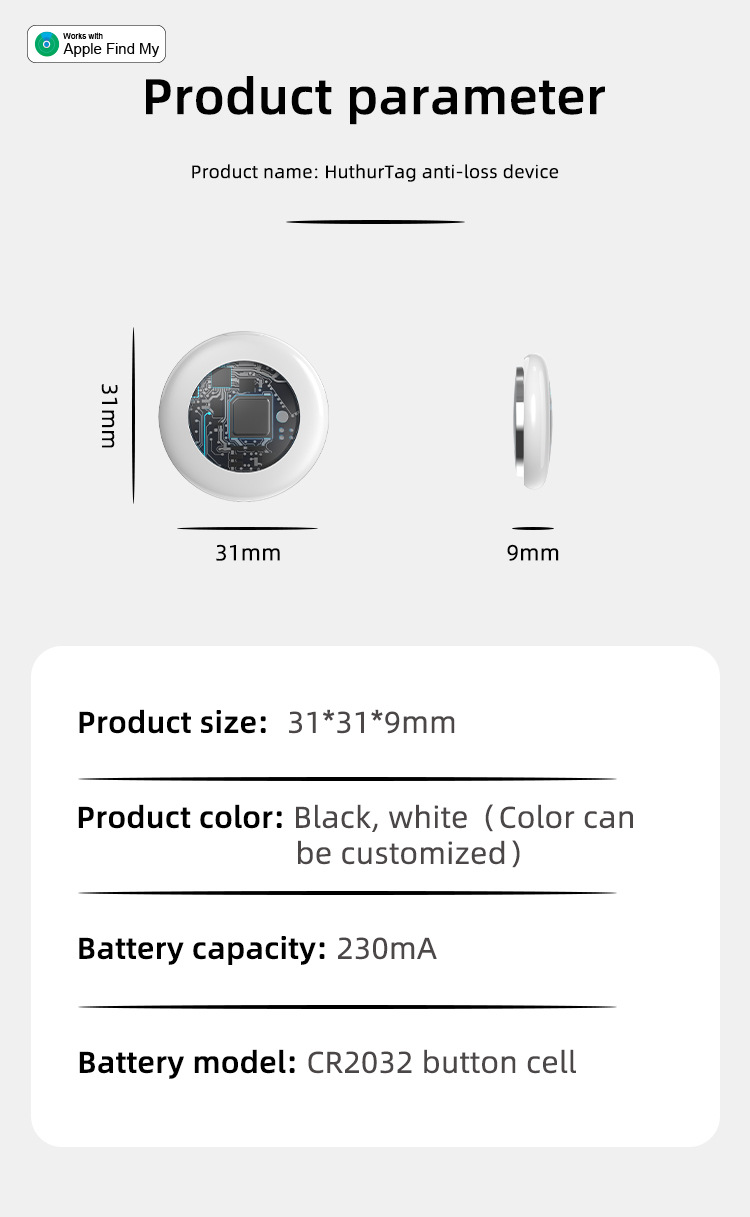Click the "Product parameter" heading

pyautogui.click(x=374, y=97)
